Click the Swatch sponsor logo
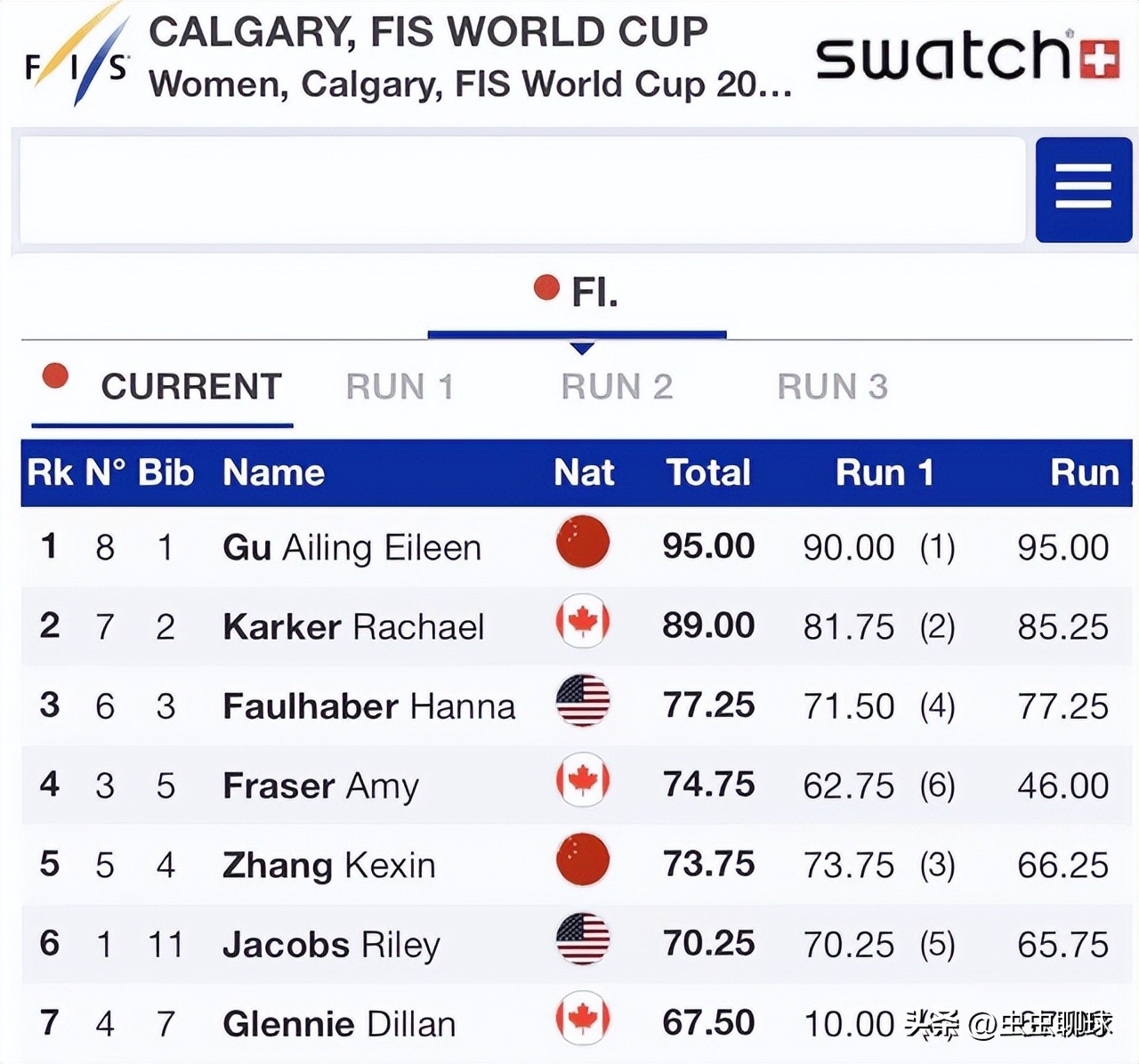The width and height of the screenshot is (1139, 1064). 967,57
